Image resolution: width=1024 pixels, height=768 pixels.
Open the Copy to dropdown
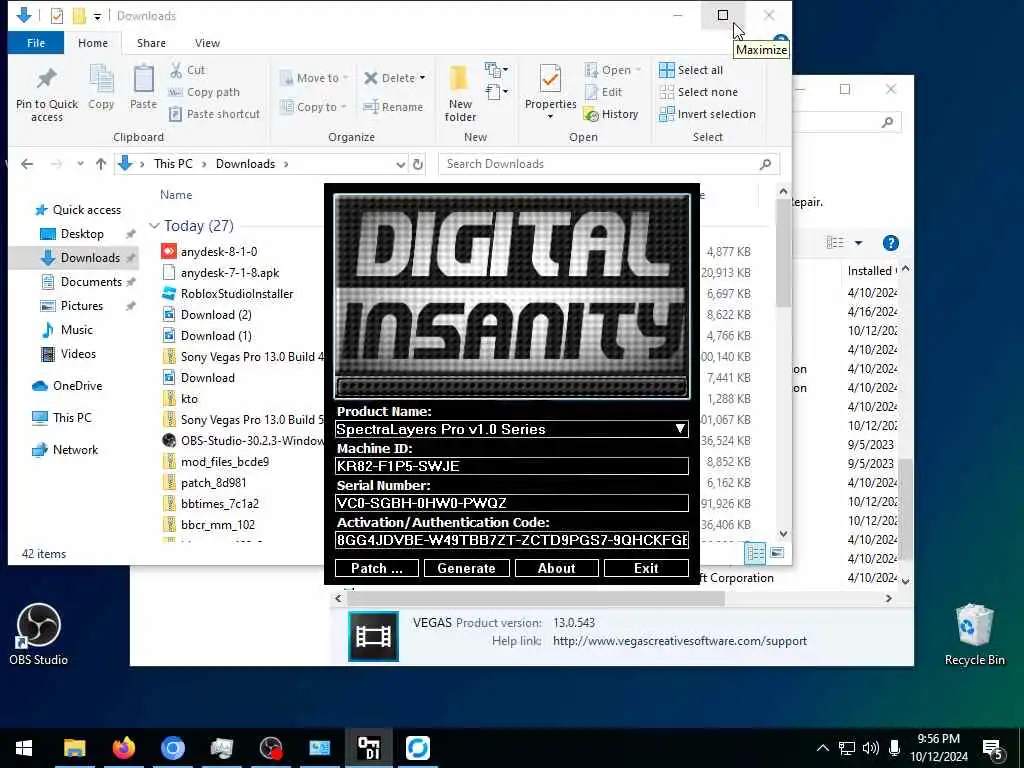coord(313,107)
